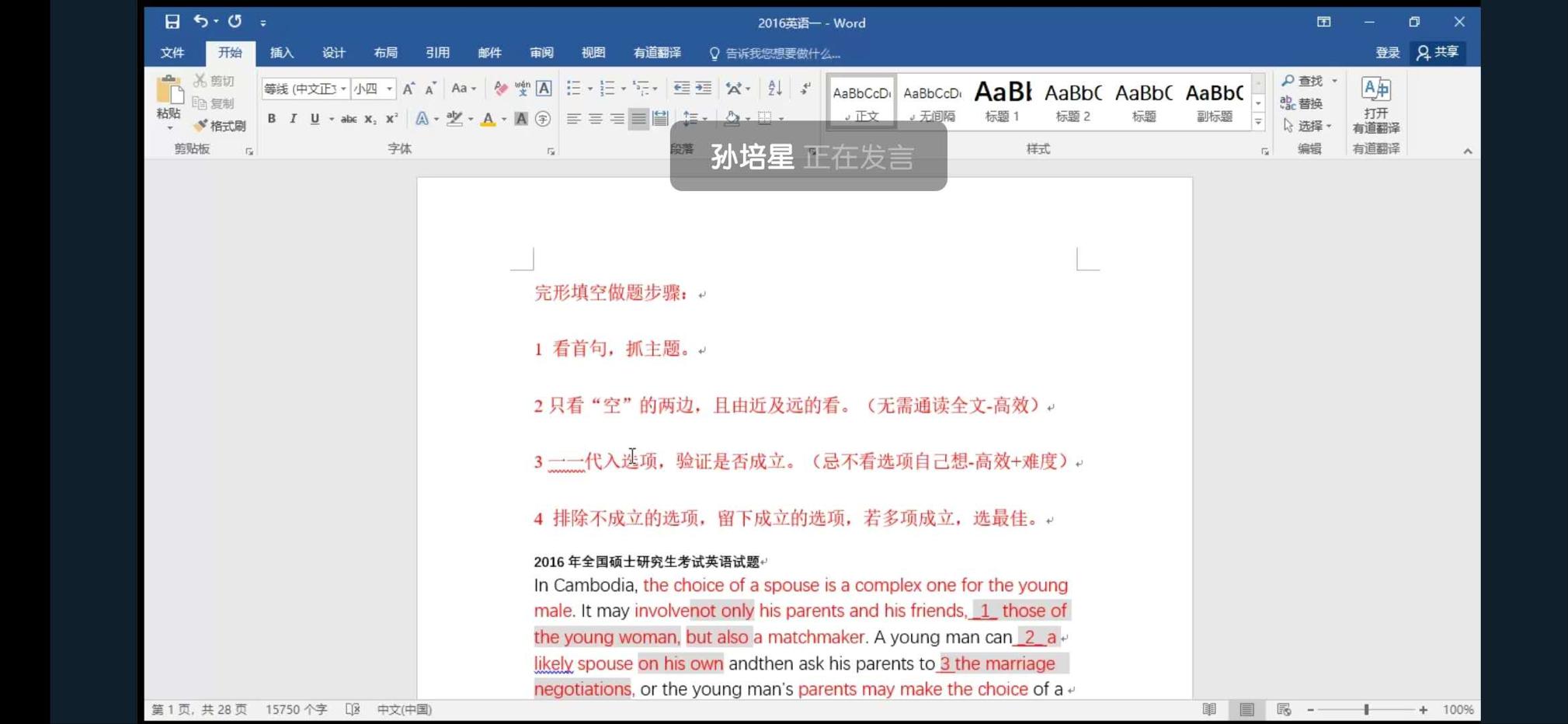Open the Youdao Translate icon in ribbon

click(1375, 105)
